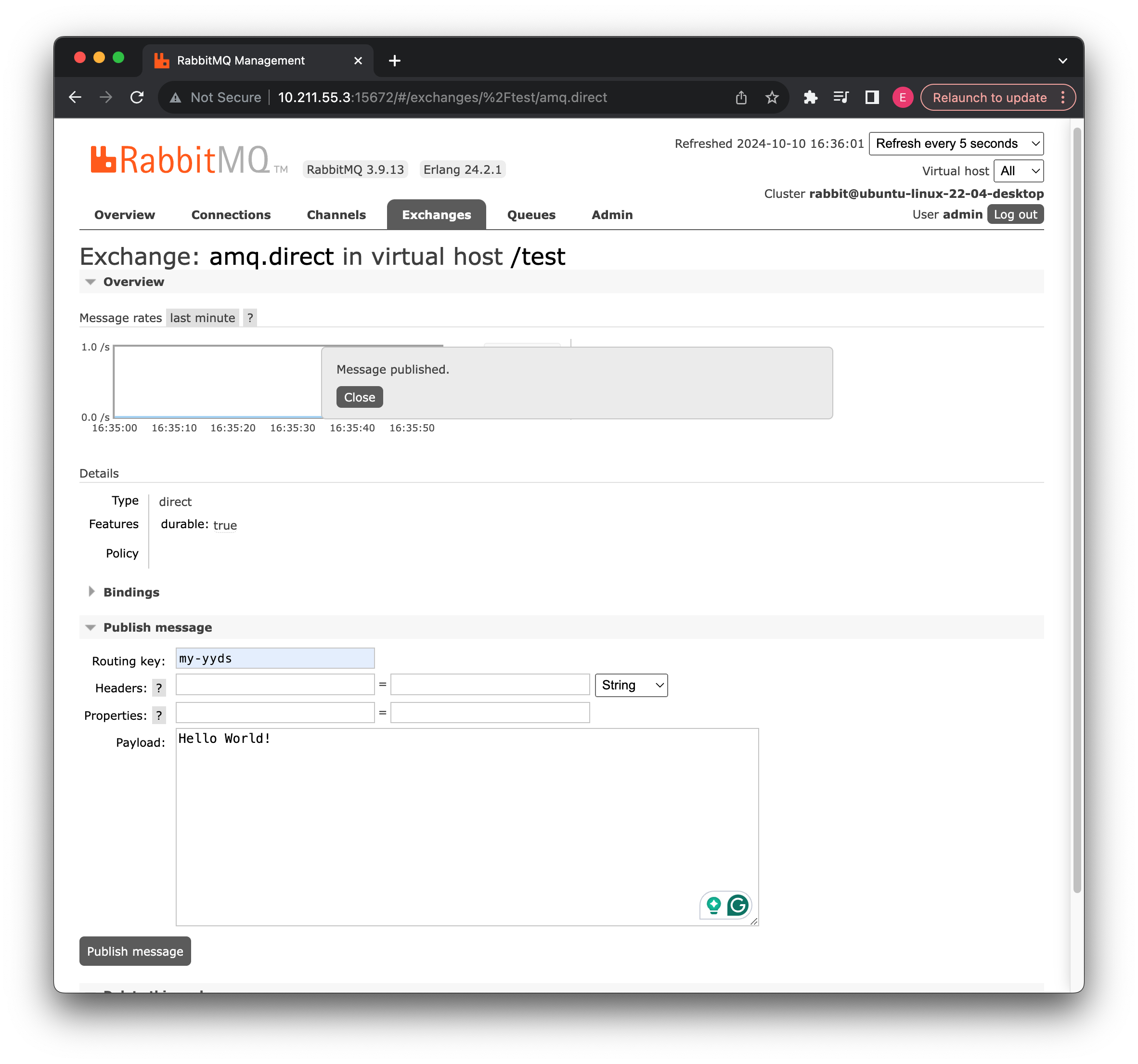Click the Publish message button

tap(135, 951)
